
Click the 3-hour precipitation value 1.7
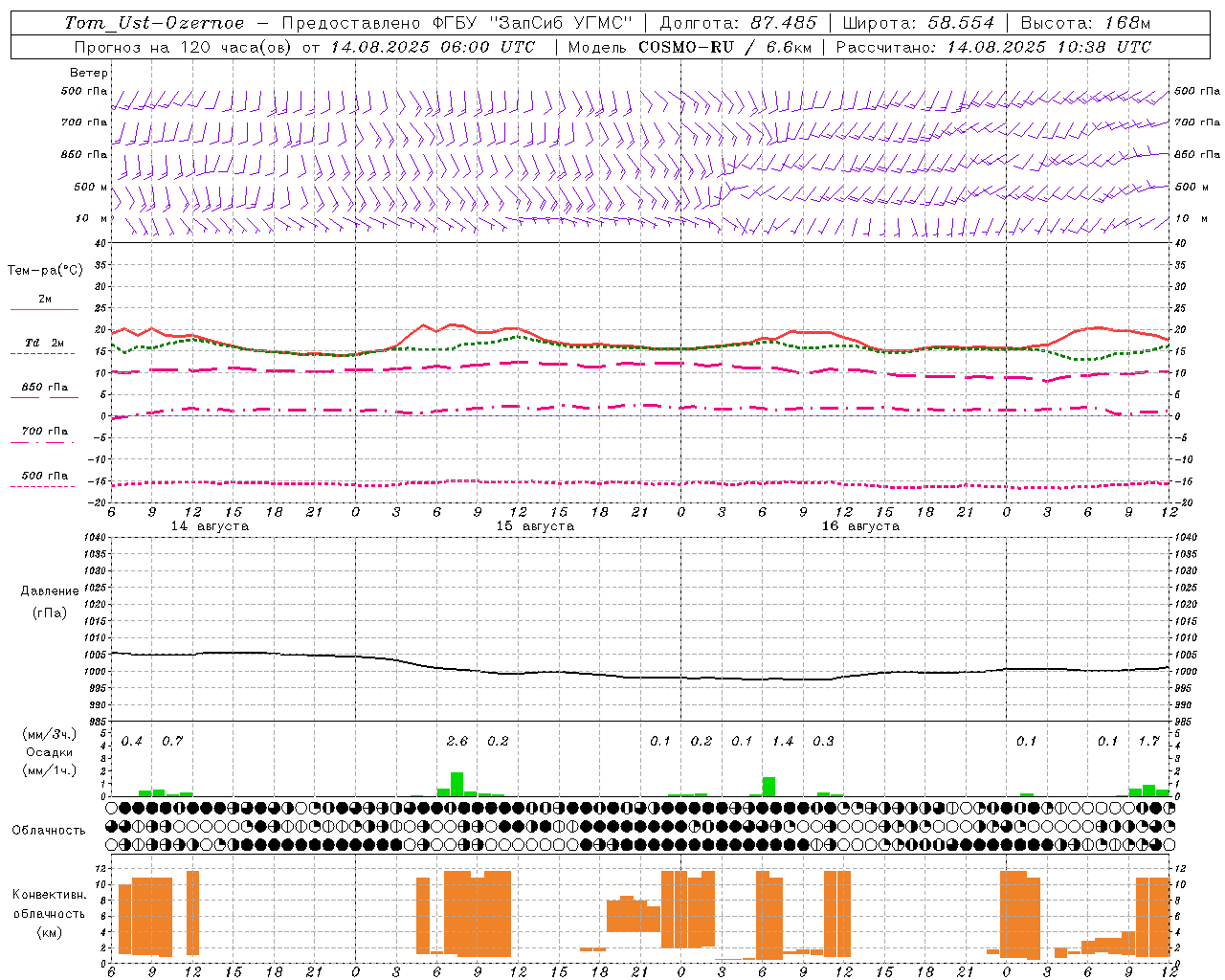pos(1148,742)
